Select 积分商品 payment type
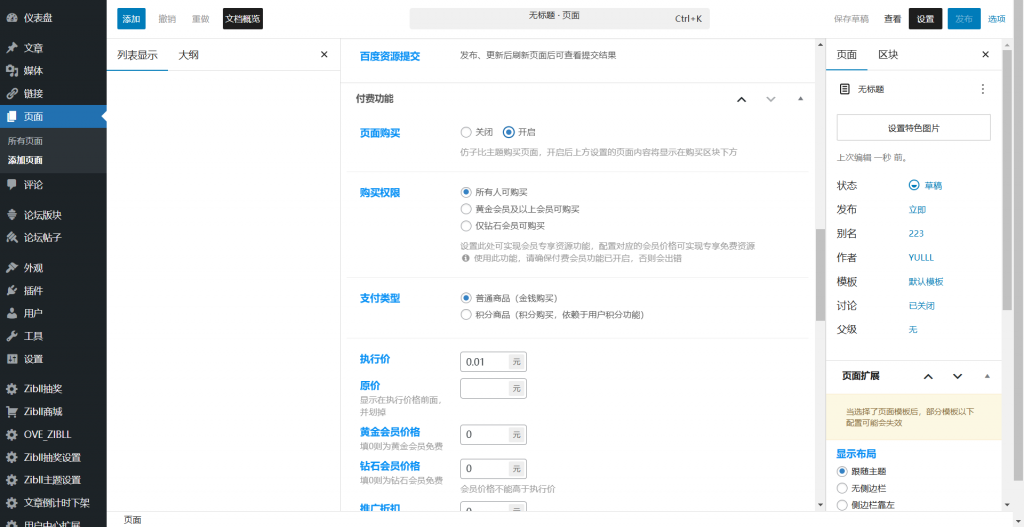The width and height of the screenshot is (1024, 527). coord(466,315)
